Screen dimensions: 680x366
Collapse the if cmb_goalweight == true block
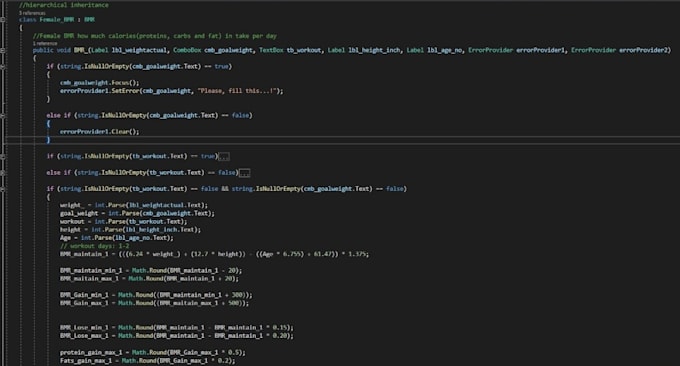click(x=3, y=66)
